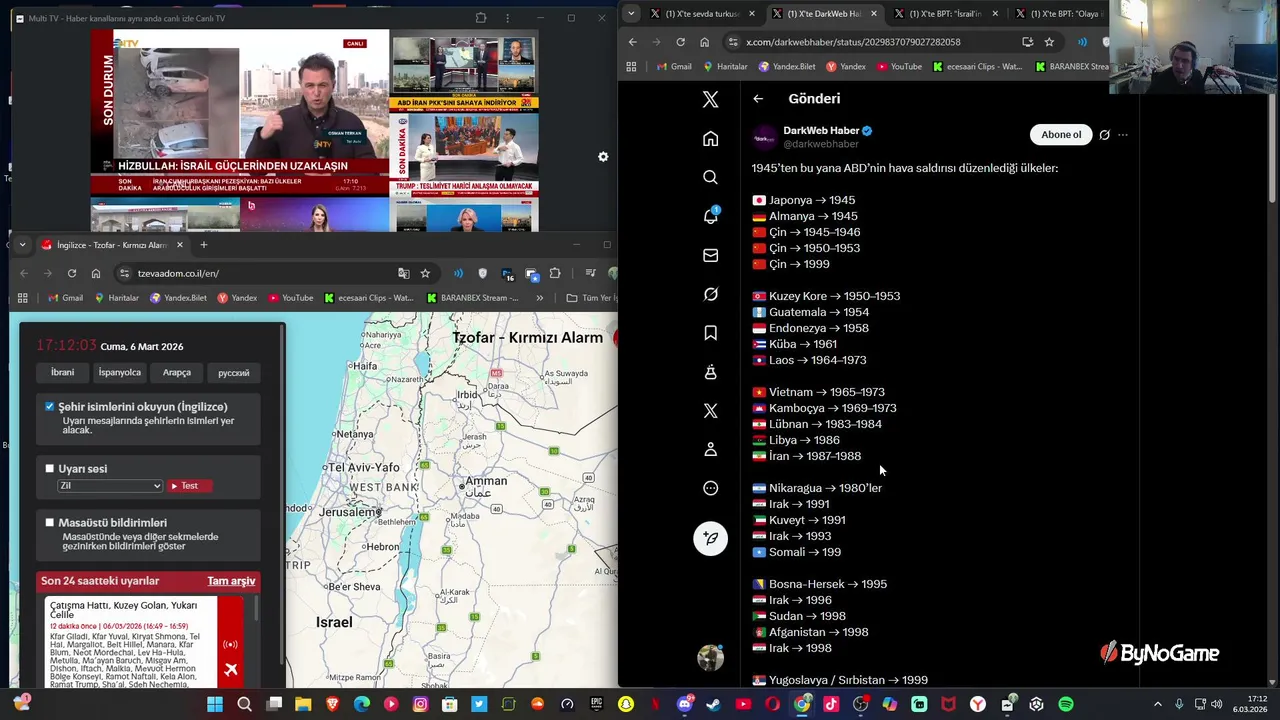Screen dimensions: 1280x720
Task: Open DarkWeb Haber profile name
Action: coord(821,130)
